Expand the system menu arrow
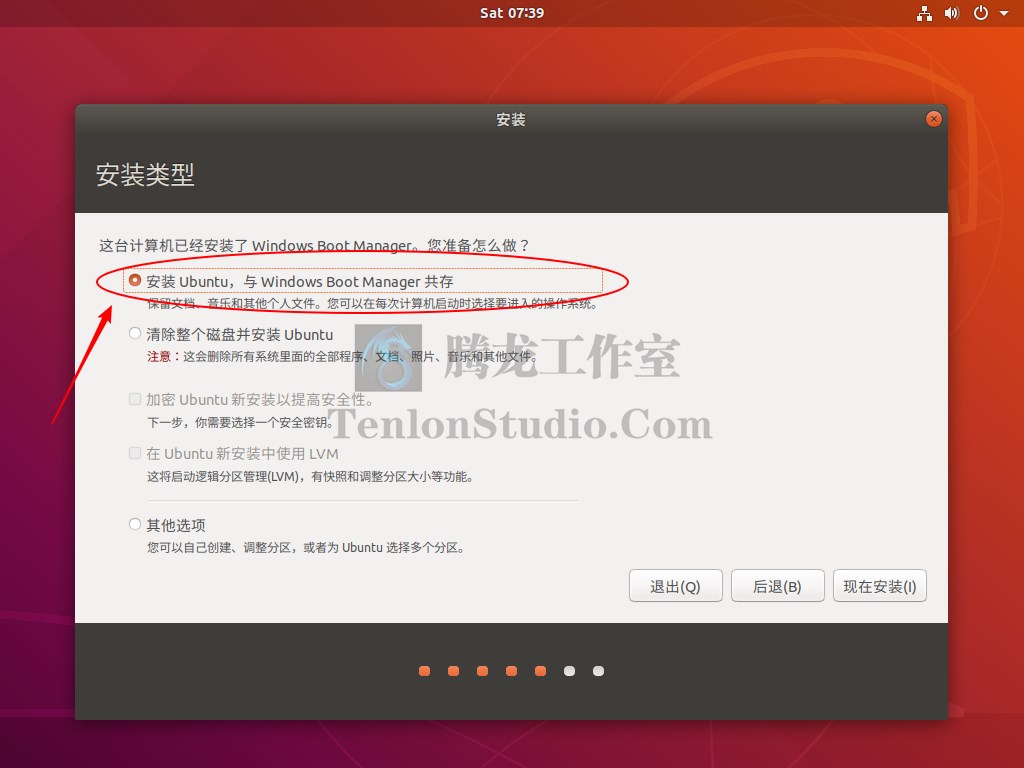 coord(1004,13)
